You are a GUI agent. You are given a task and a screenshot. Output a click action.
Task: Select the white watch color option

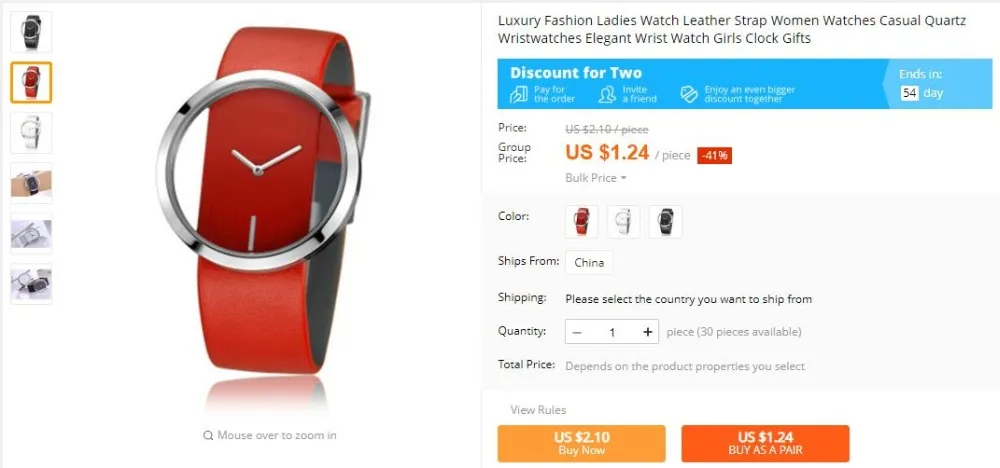tap(624, 222)
